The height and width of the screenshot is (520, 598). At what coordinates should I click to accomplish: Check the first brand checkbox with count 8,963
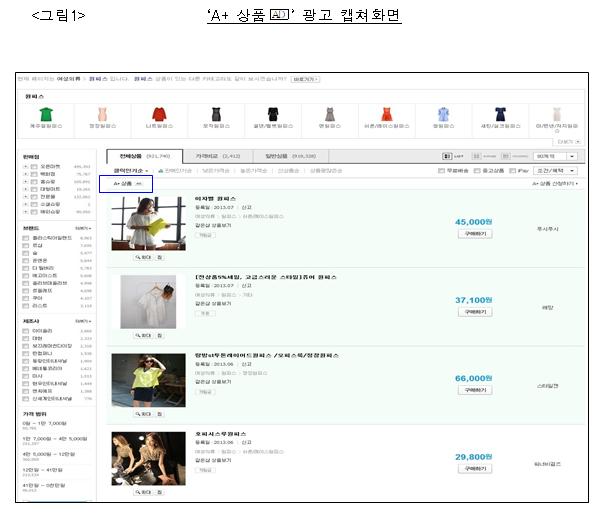pos(26,238)
